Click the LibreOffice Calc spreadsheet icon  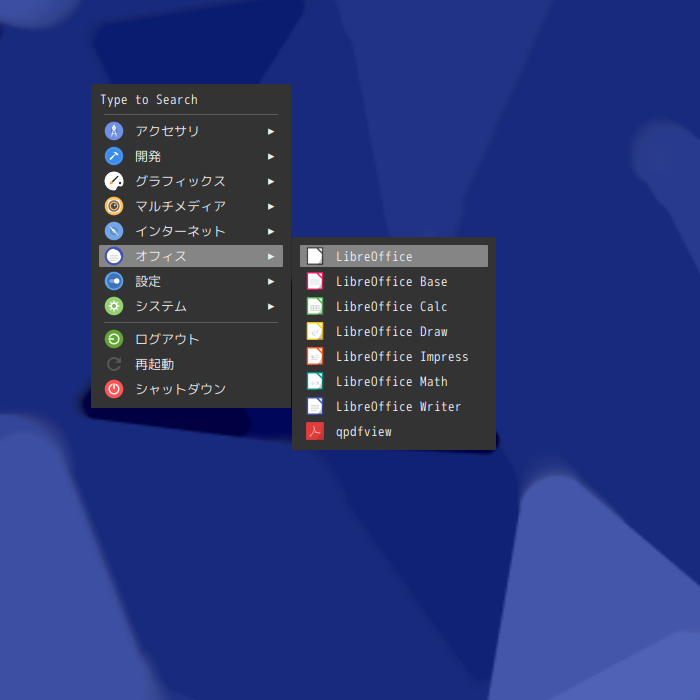tap(315, 306)
